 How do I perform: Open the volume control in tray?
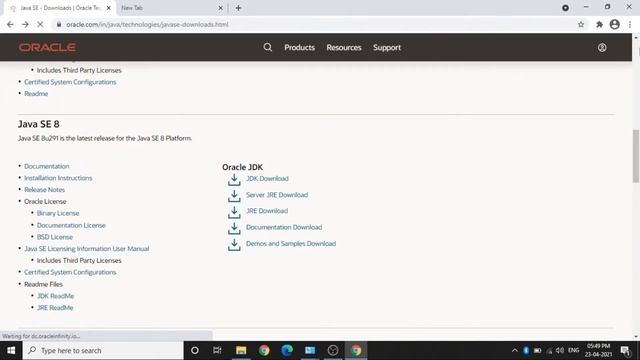[560, 350]
